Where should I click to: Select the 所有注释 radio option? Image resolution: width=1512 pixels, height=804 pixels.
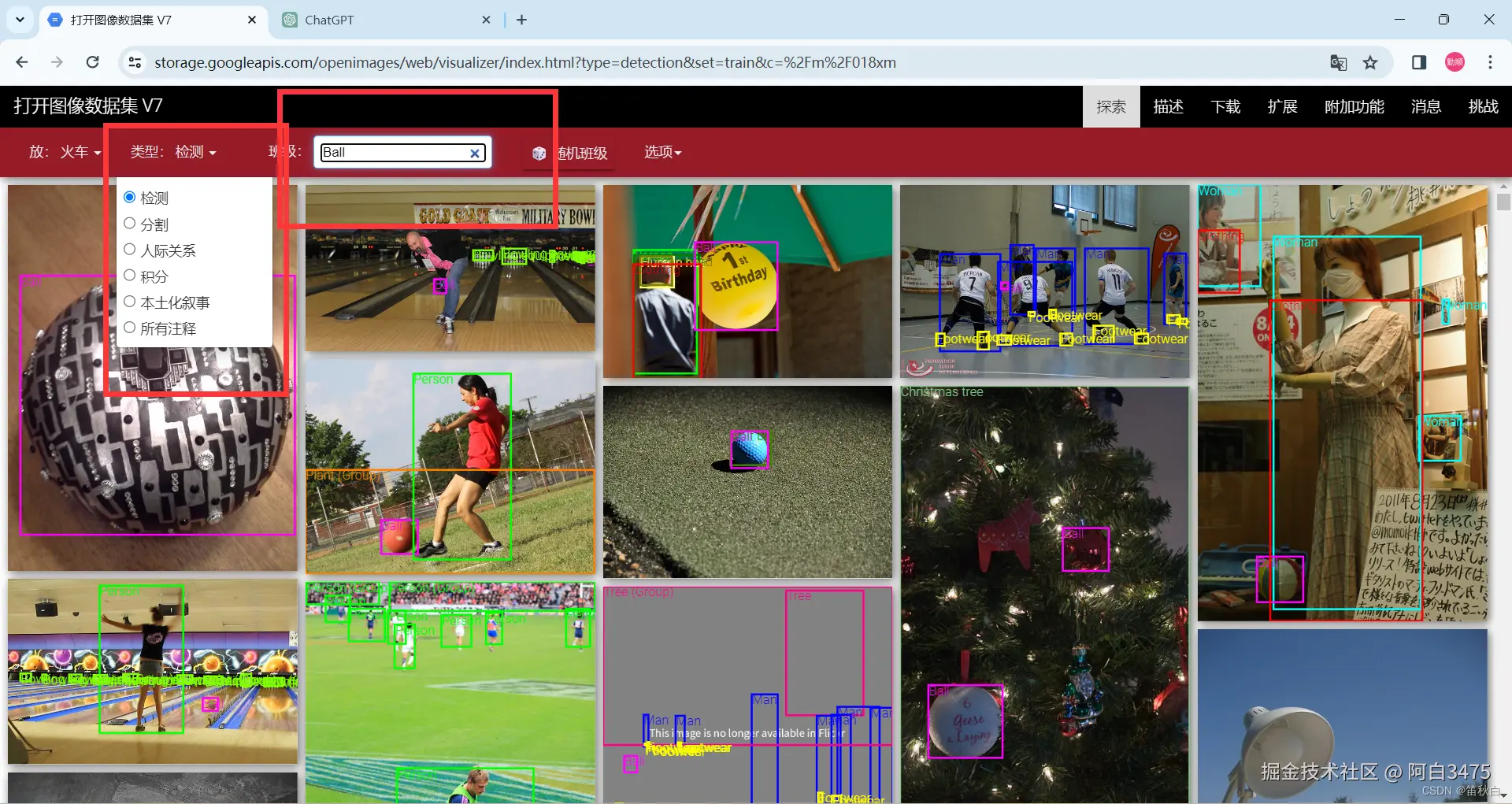coord(130,328)
